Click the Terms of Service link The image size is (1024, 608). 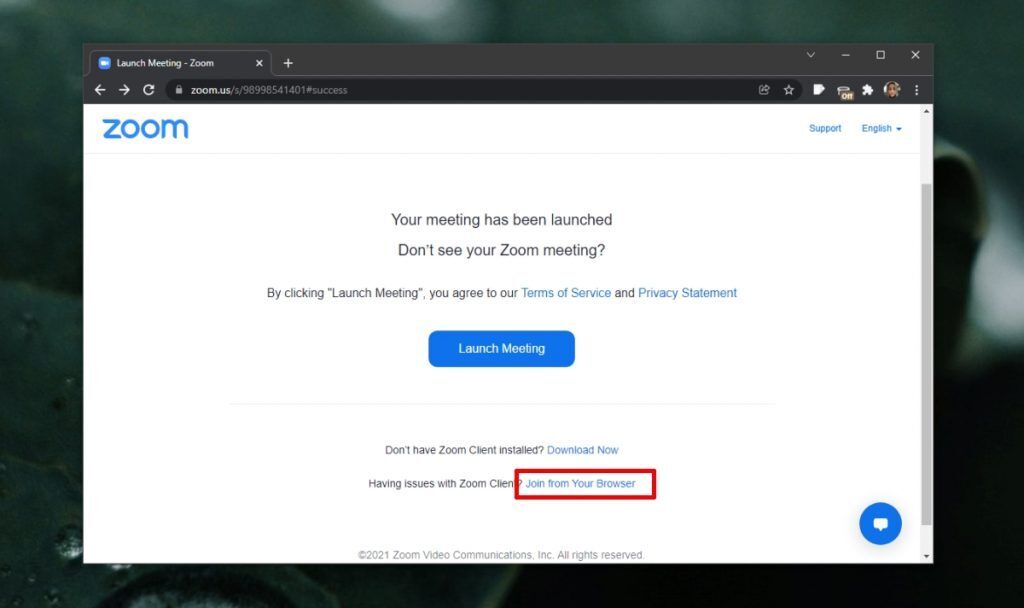566,292
